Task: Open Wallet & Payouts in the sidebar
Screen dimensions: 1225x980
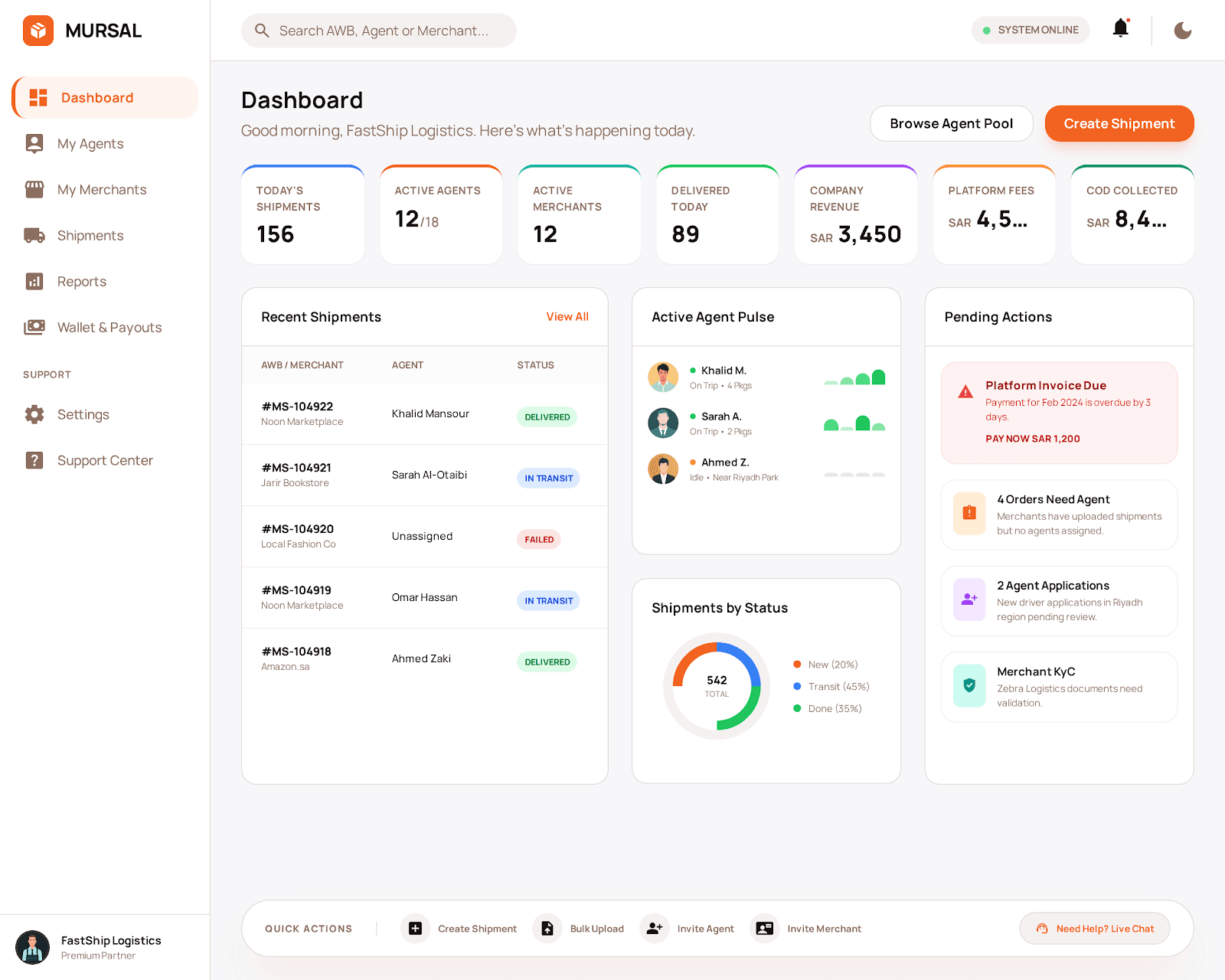Action: pyautogui.click(x=109, y=327)
